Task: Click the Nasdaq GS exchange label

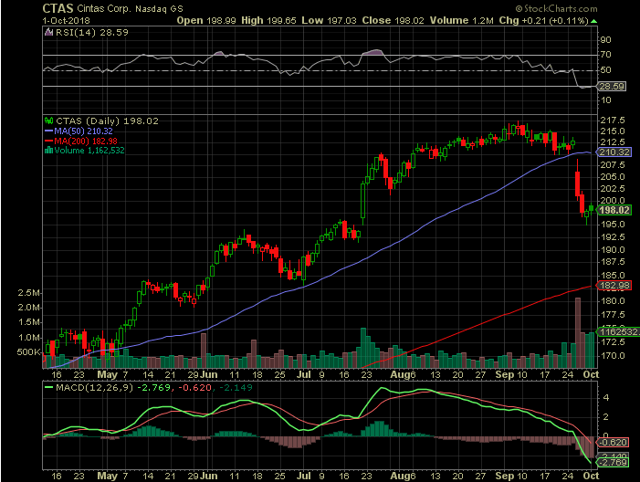Action: pos(159,9)
